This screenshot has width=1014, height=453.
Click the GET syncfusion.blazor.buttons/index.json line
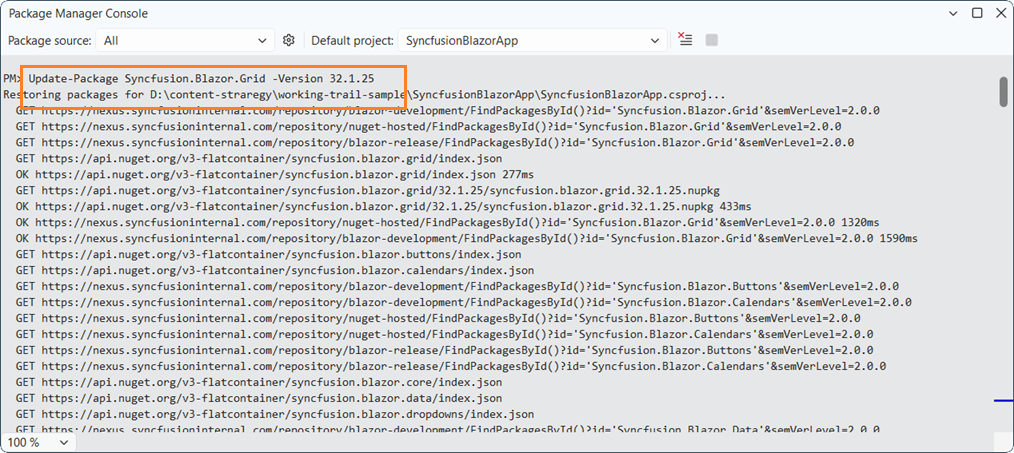click(x=268, y=254)
